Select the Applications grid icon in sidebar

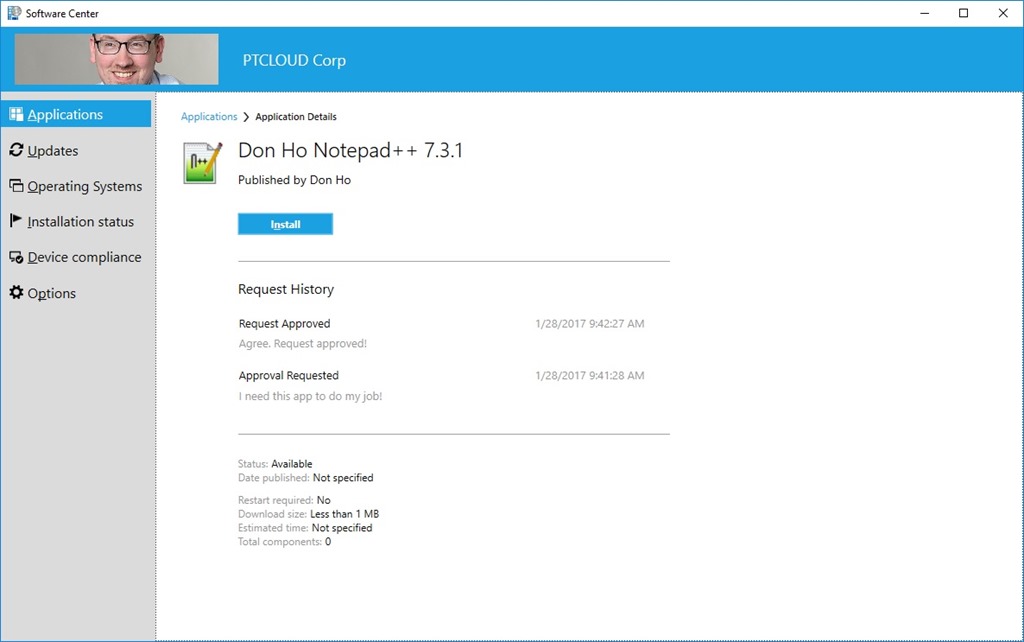16,113
